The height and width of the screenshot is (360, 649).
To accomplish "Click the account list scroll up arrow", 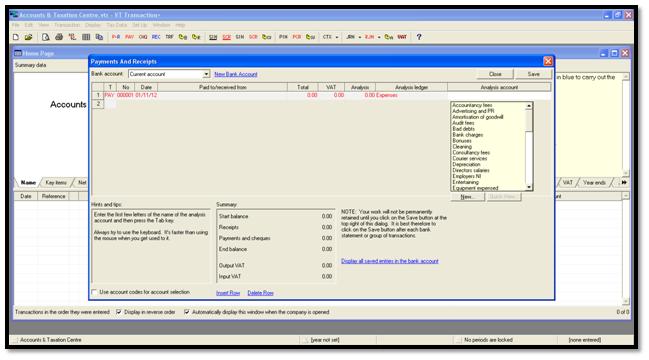I will click(x=529, y=106).
